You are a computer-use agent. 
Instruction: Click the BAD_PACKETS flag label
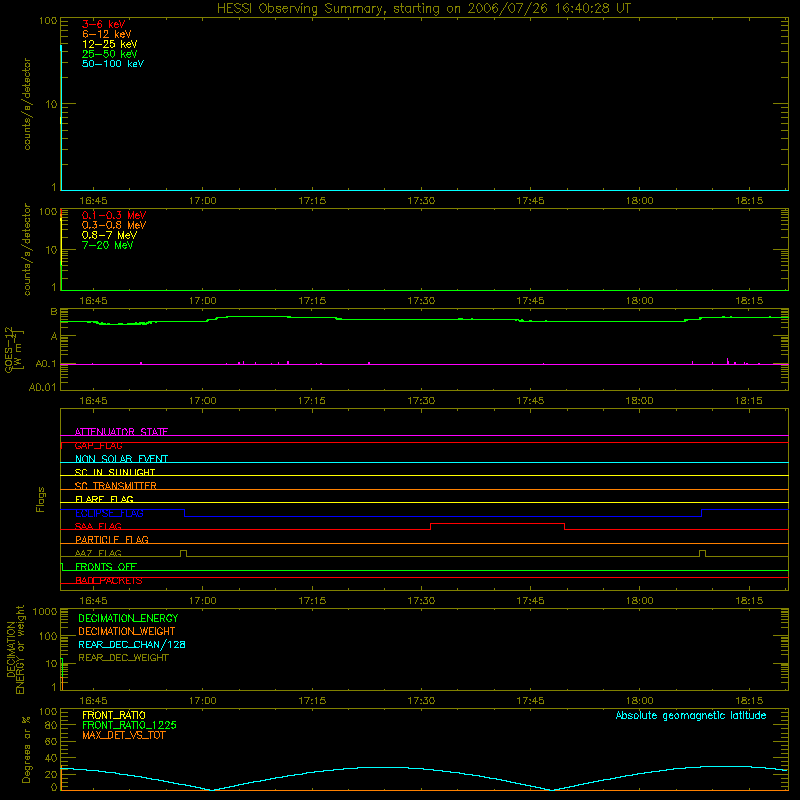point(109,580)
